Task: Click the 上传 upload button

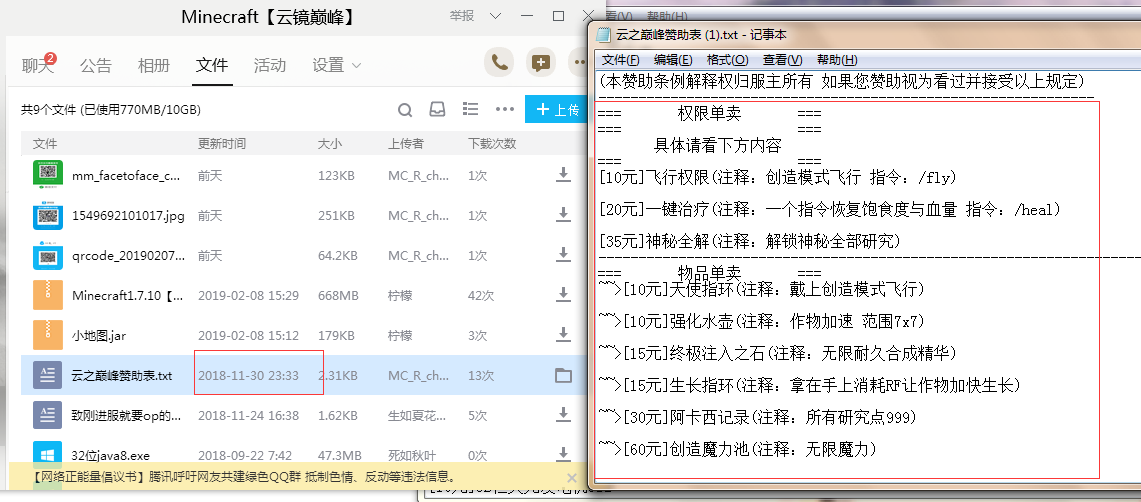Action: (x=557, y=110)
